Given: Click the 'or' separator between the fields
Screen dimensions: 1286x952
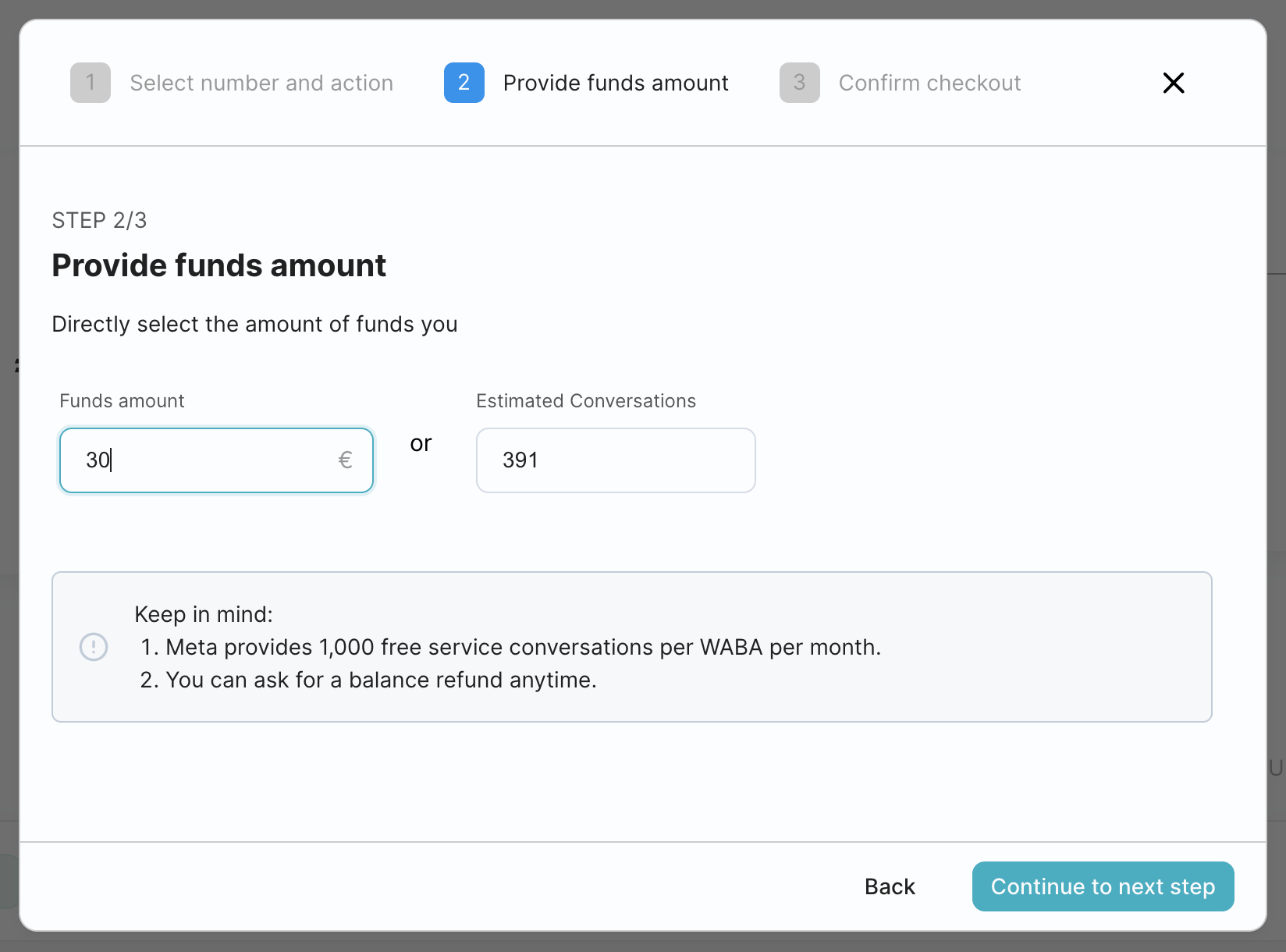Looking at the screenshot, I should pos(421,444).
